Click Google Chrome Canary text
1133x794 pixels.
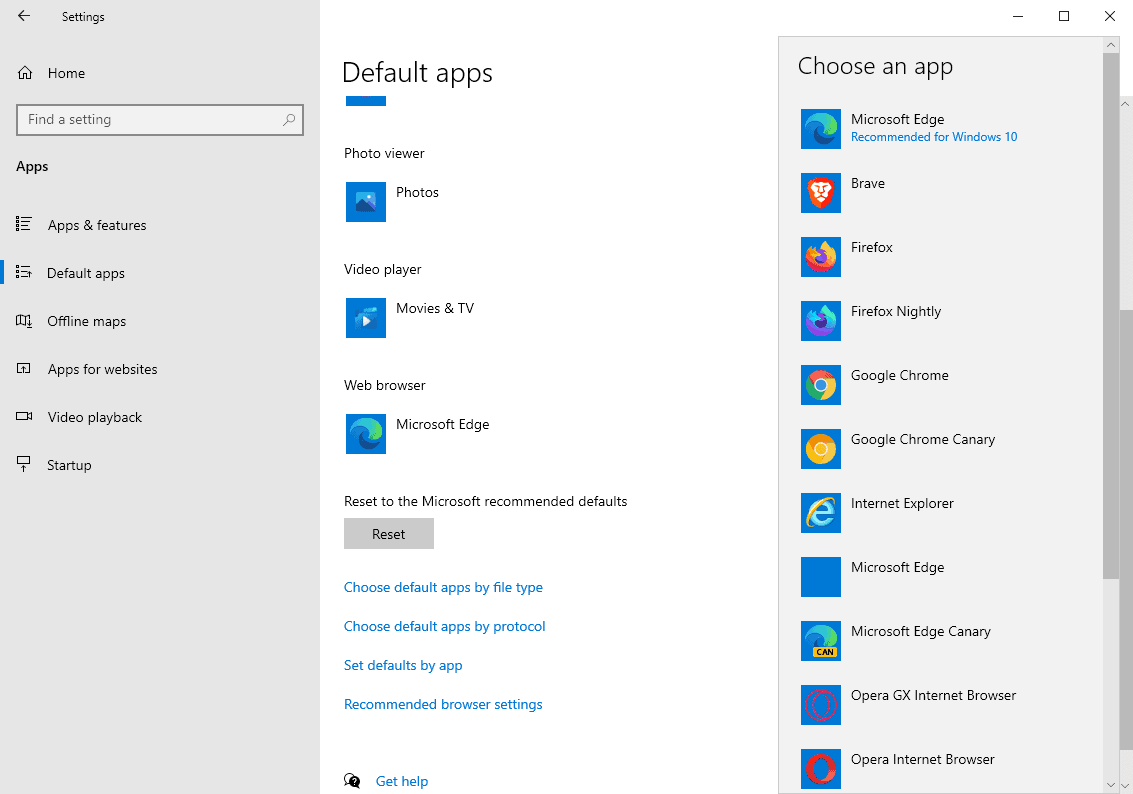[x=923, y=439]
